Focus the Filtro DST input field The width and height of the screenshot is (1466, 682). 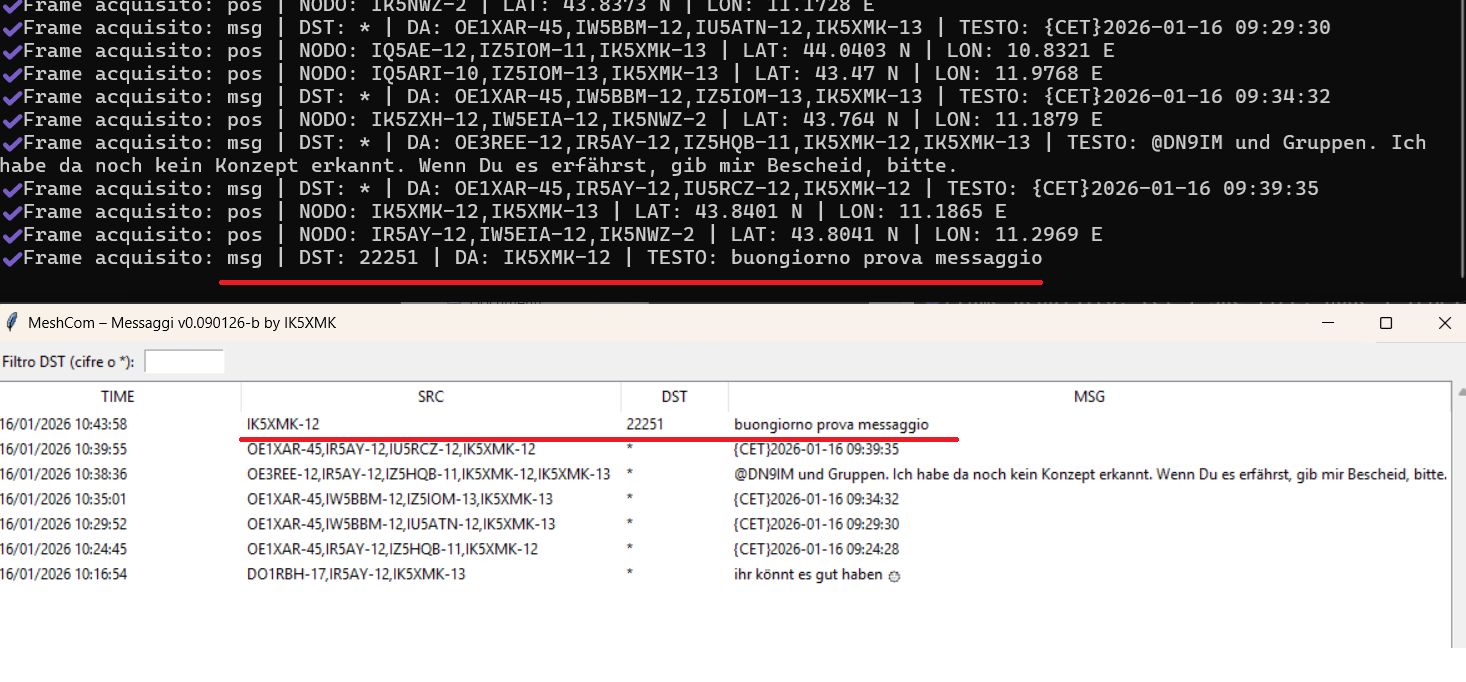[184, 361]
